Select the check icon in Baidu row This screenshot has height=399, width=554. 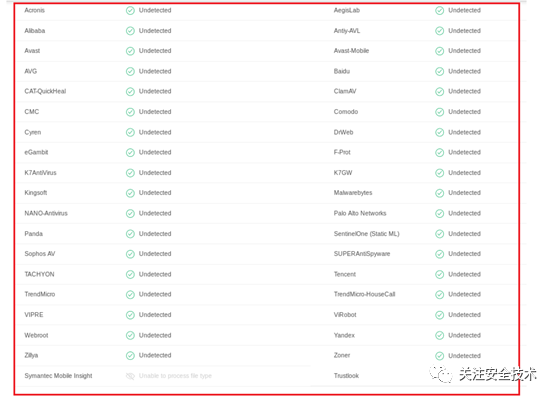(x=440, y=71)
